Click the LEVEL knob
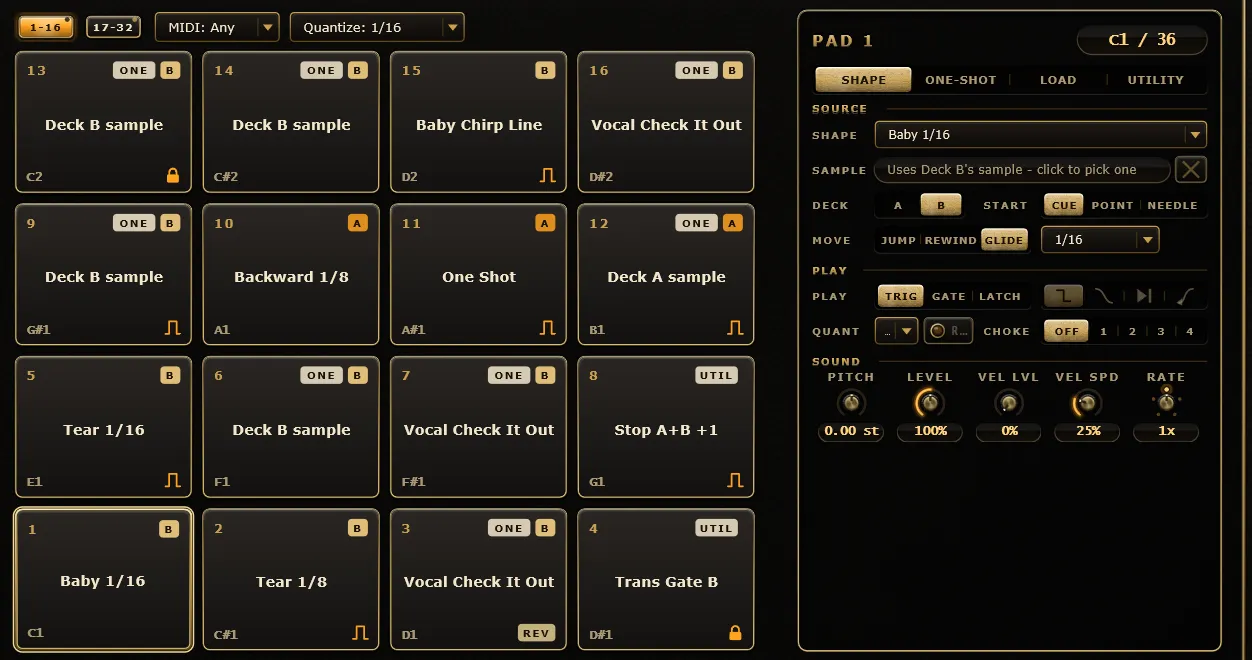This screenshot has height=660, width=1252. (x=929, y=403)
